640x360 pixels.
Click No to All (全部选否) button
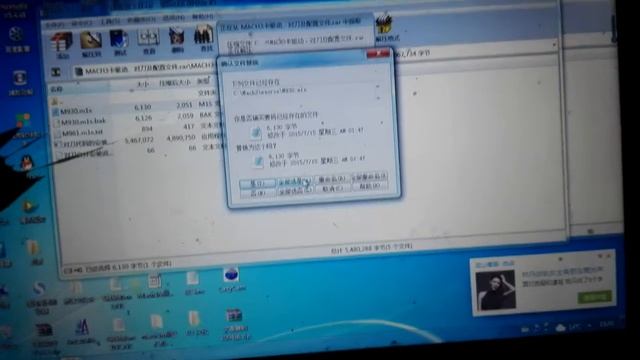[295, 191]
